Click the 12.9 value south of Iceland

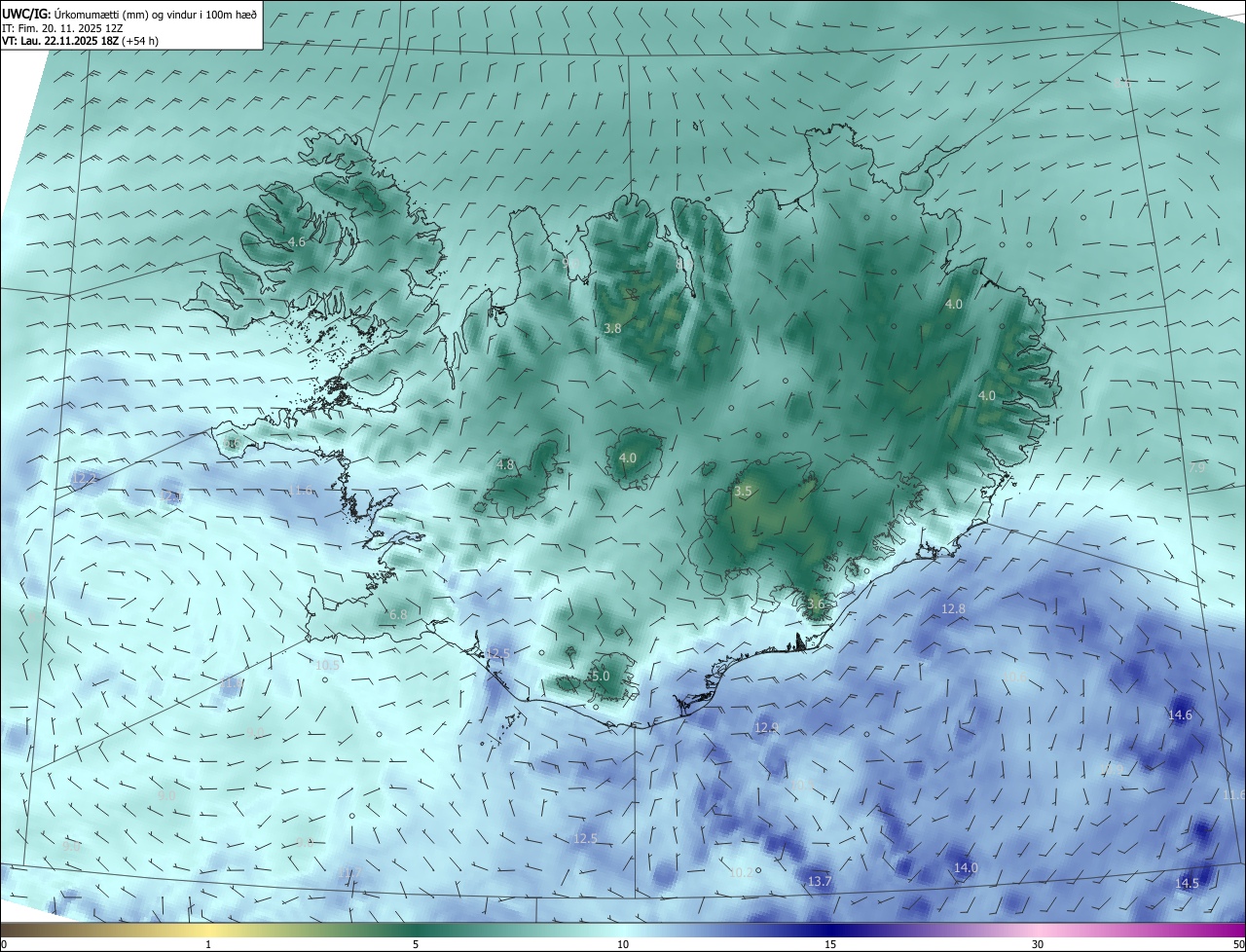pos(767,727)
